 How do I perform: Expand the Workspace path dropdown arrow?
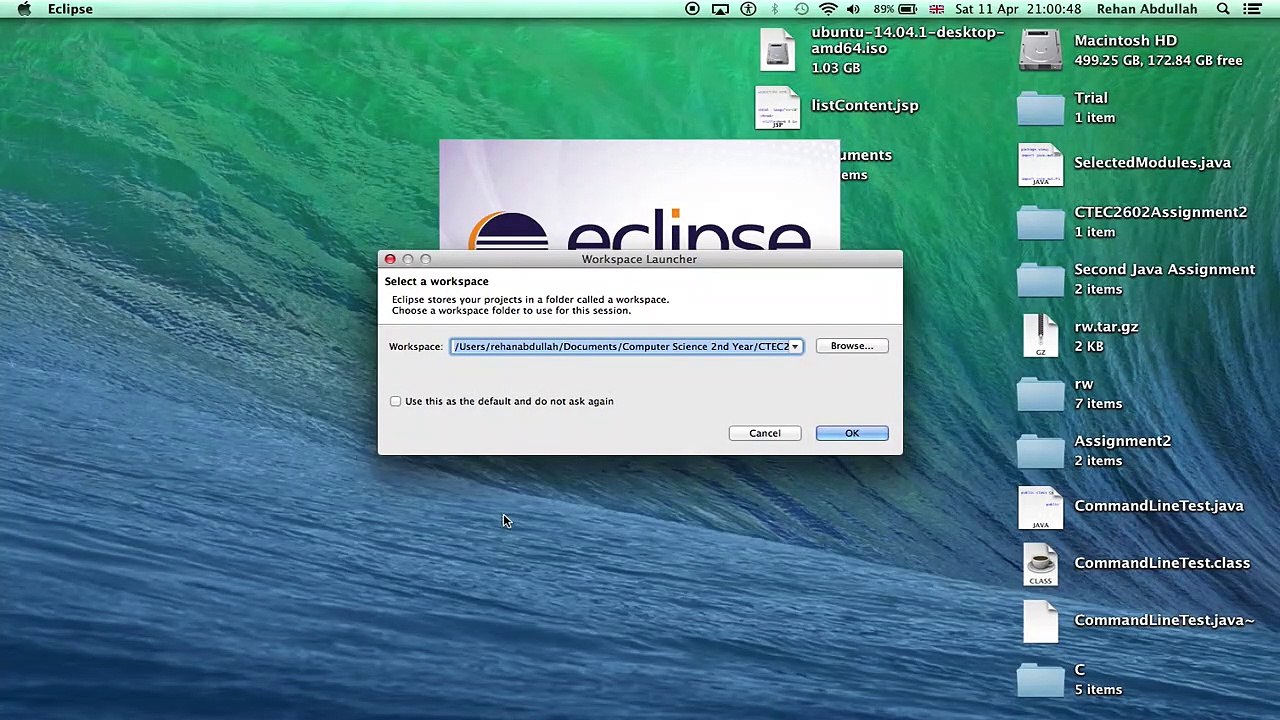pos(795,346)
